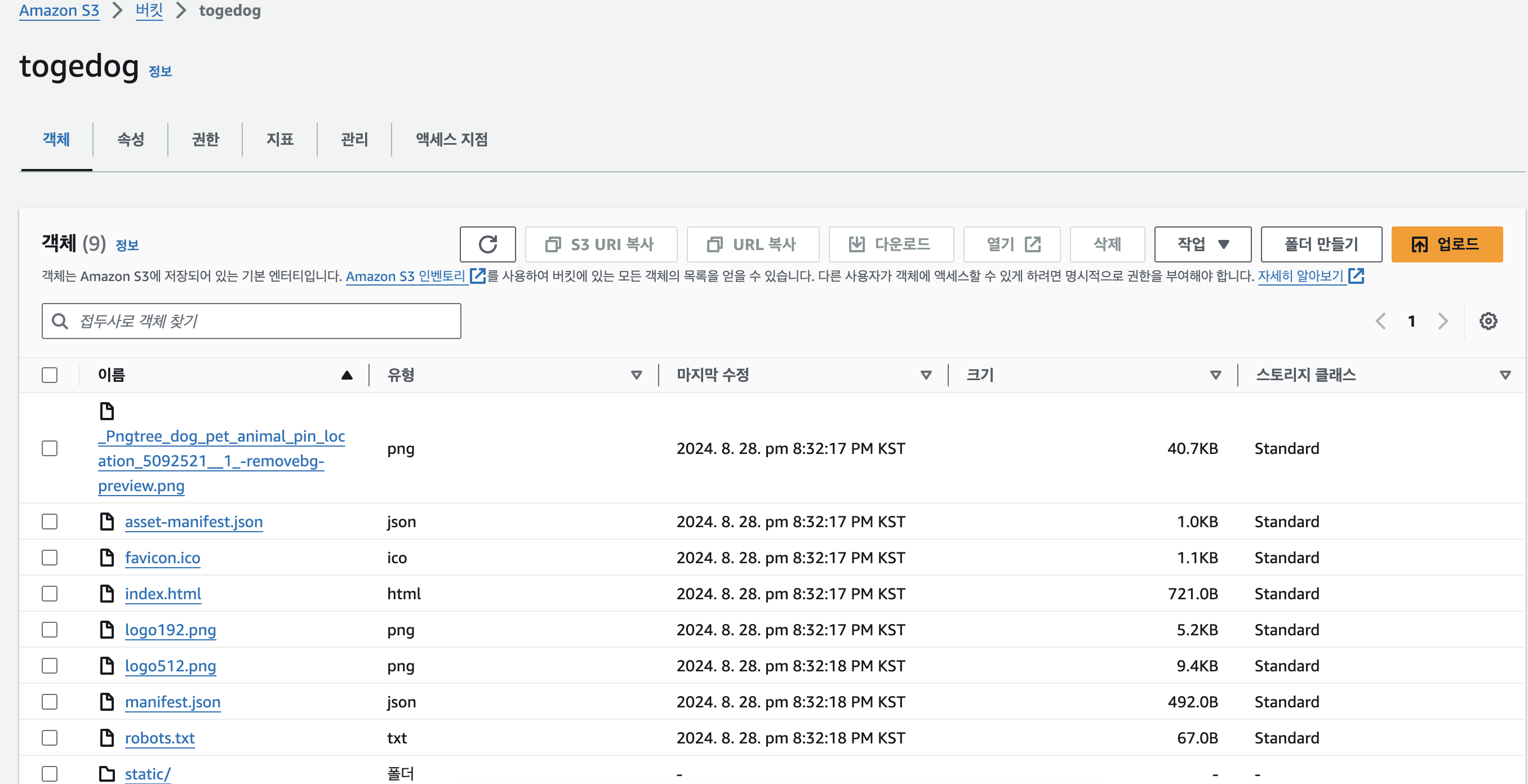The width and height of the screenshot is (1528, 784).
Task: Switch to the 관리 tab
Action: point(355,139)
